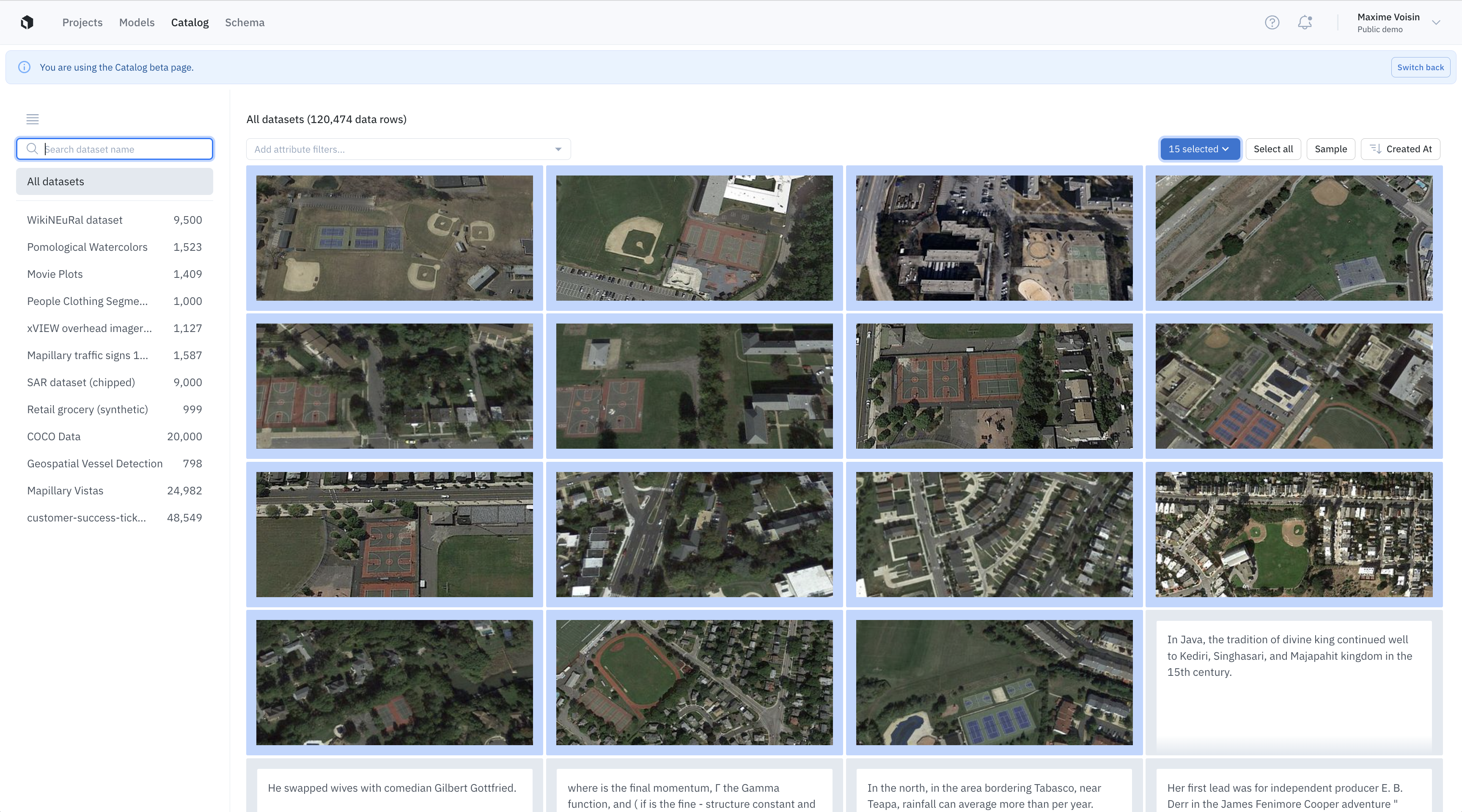Click the 'You are using the Catalog beta page.' text
Image resolution: width=1462 pixels, height=812 pixels.
point(116,67)
